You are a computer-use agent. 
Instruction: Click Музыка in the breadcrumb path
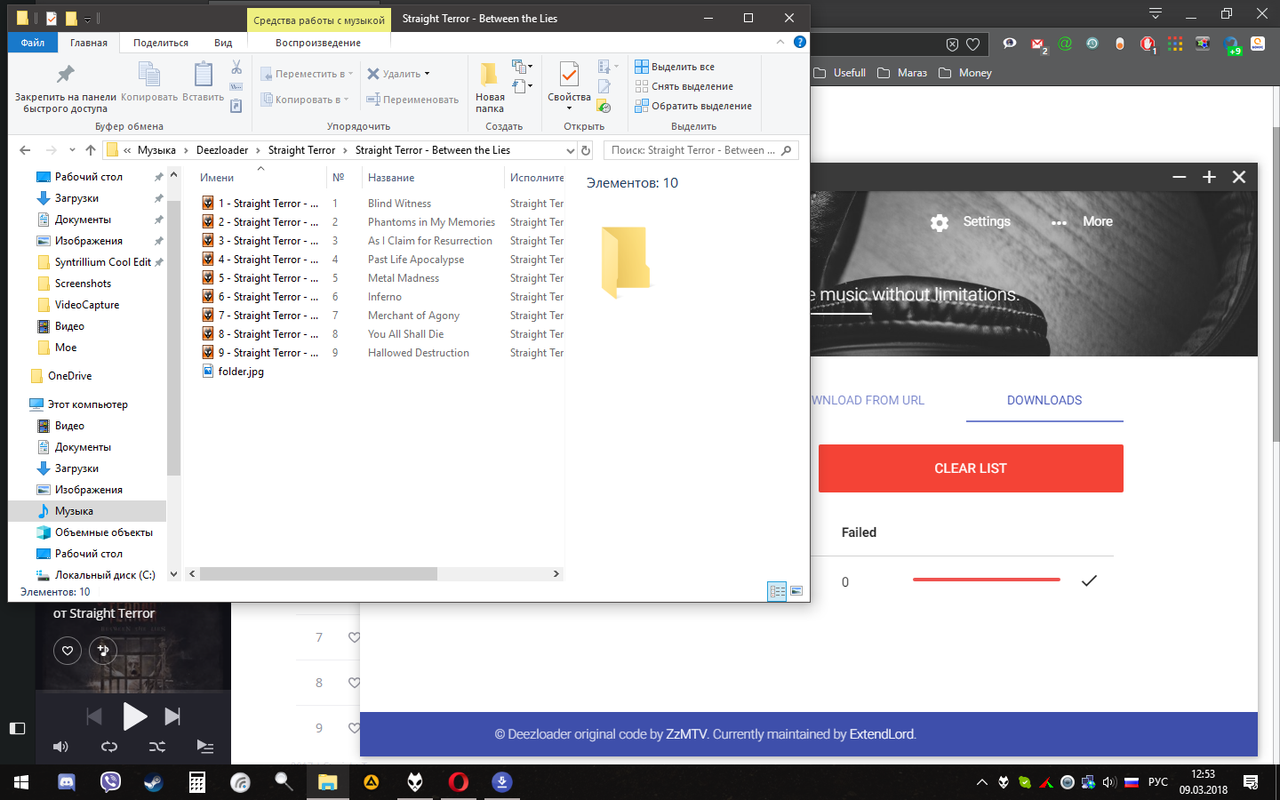pyautogui.click(x=156, y=150)
